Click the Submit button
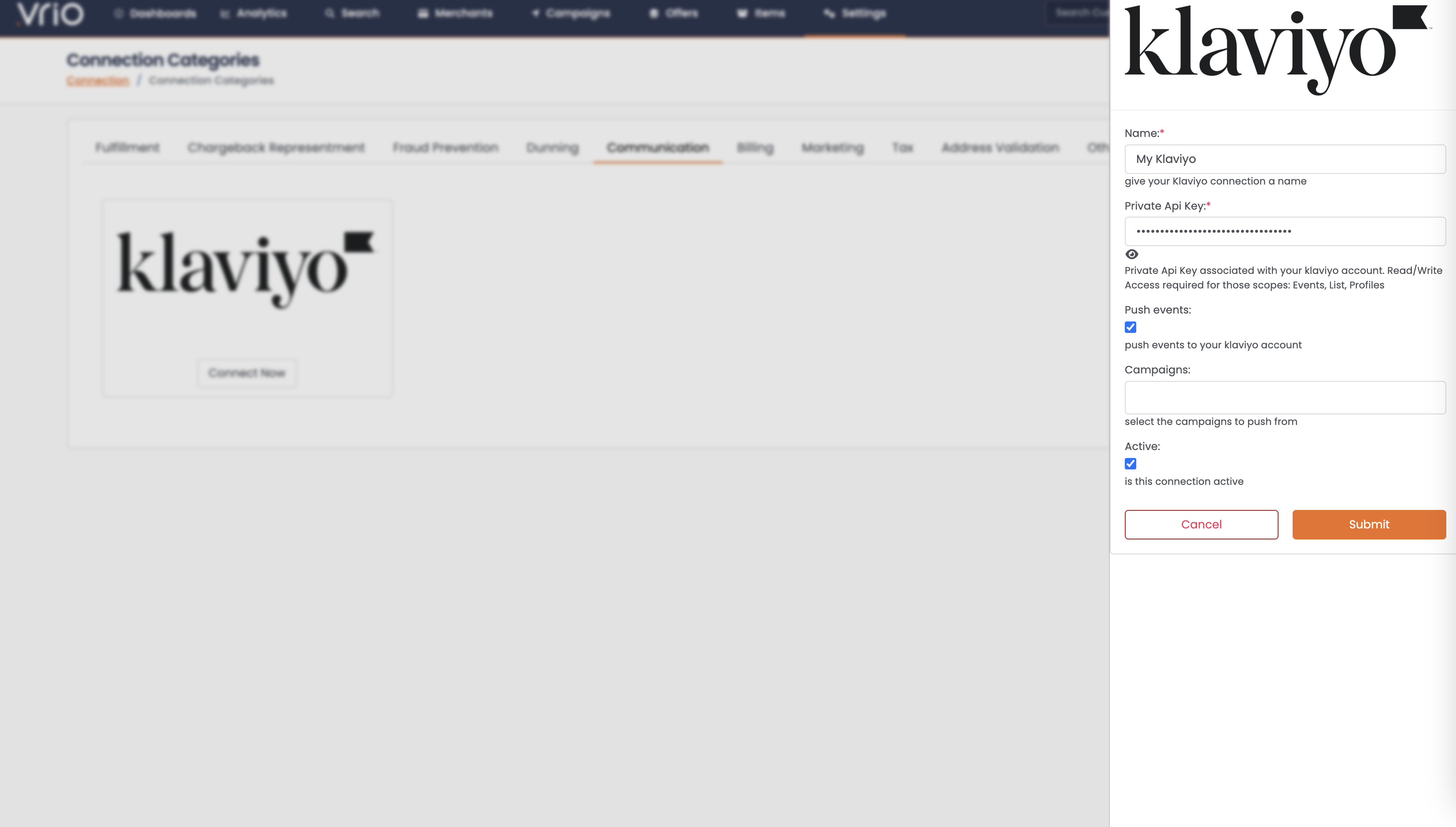This screenshot has width=1456, height=827. click(x=1369, y=524)
